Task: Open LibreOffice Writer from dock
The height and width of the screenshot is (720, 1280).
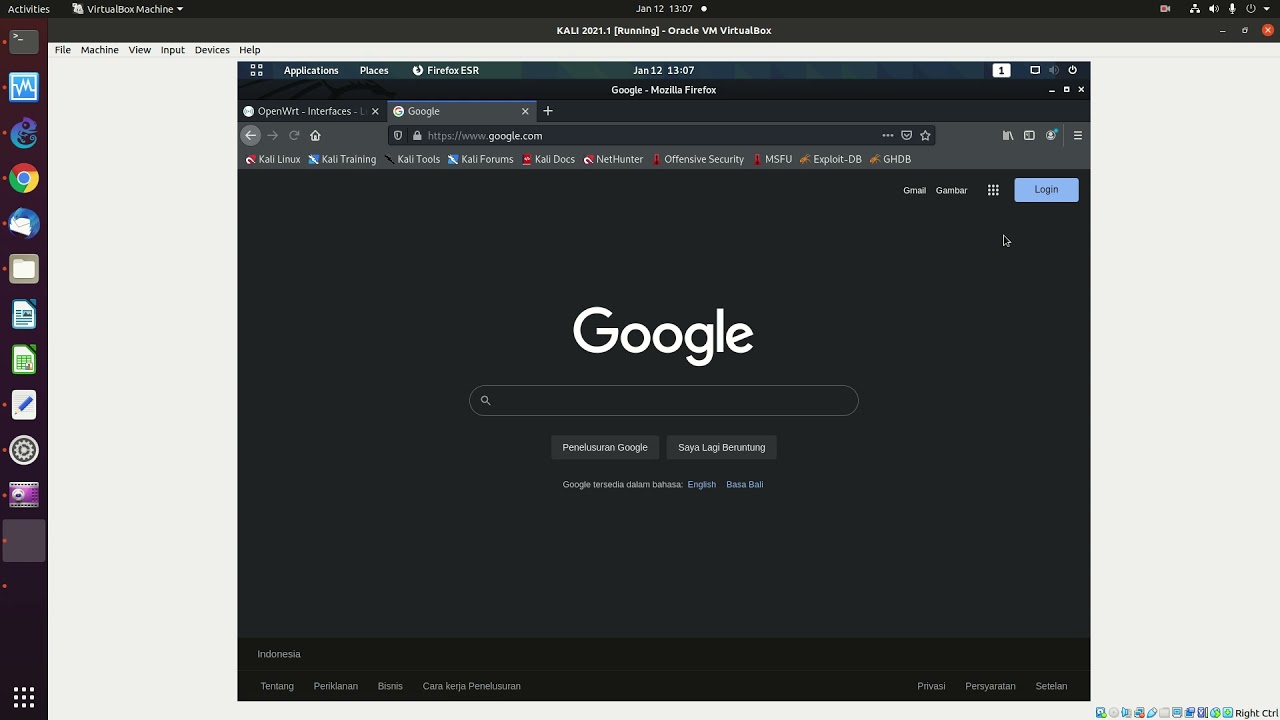Action: (24, 315)
